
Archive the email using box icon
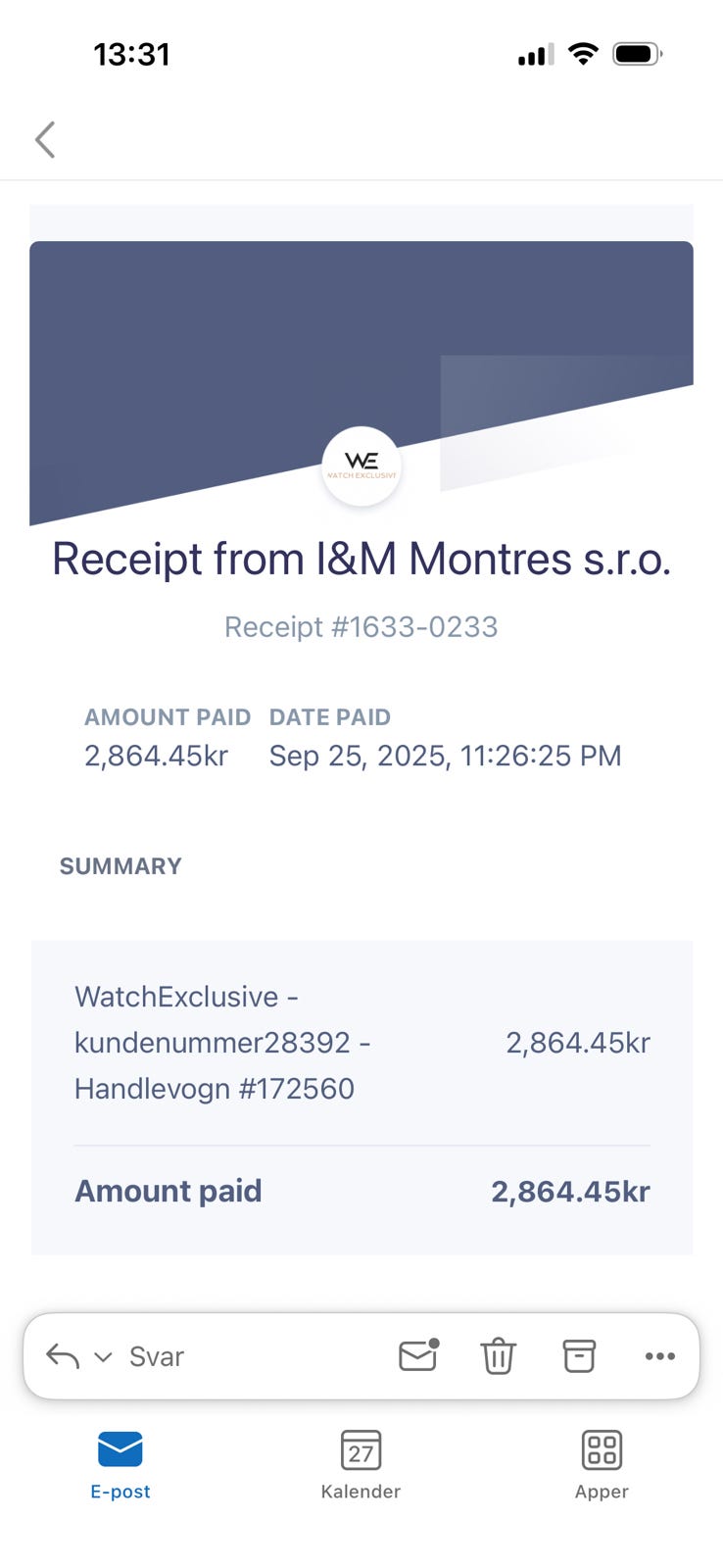click(578, 1356)
